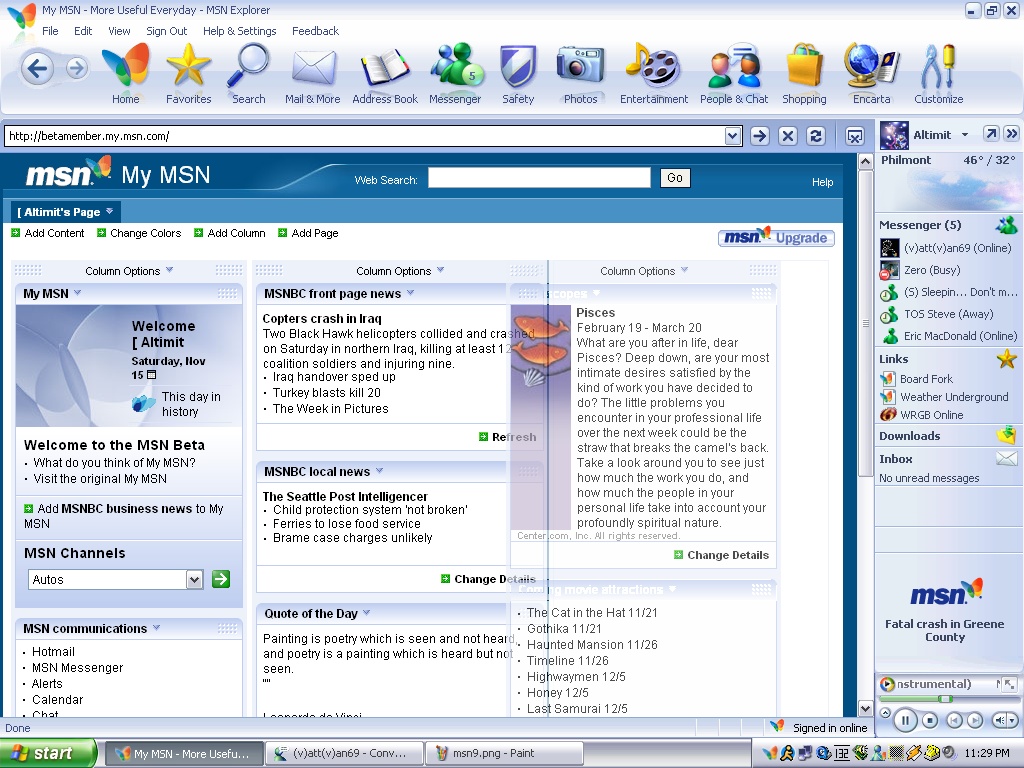Screen dimensions: 1024x768
Task: Open the Shopping bag icon
Action: [x=804, y=66]
